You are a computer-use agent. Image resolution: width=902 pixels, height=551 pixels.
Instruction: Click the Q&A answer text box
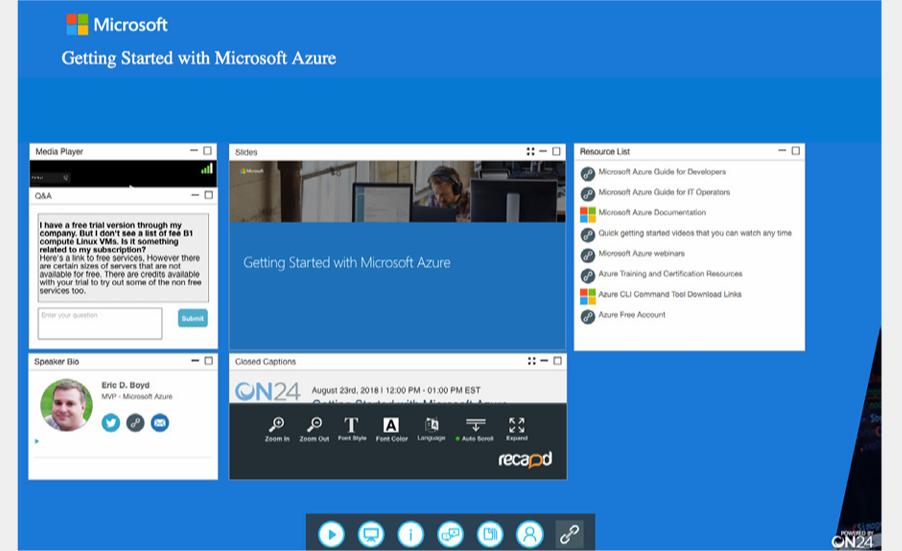tap(123, 258)
